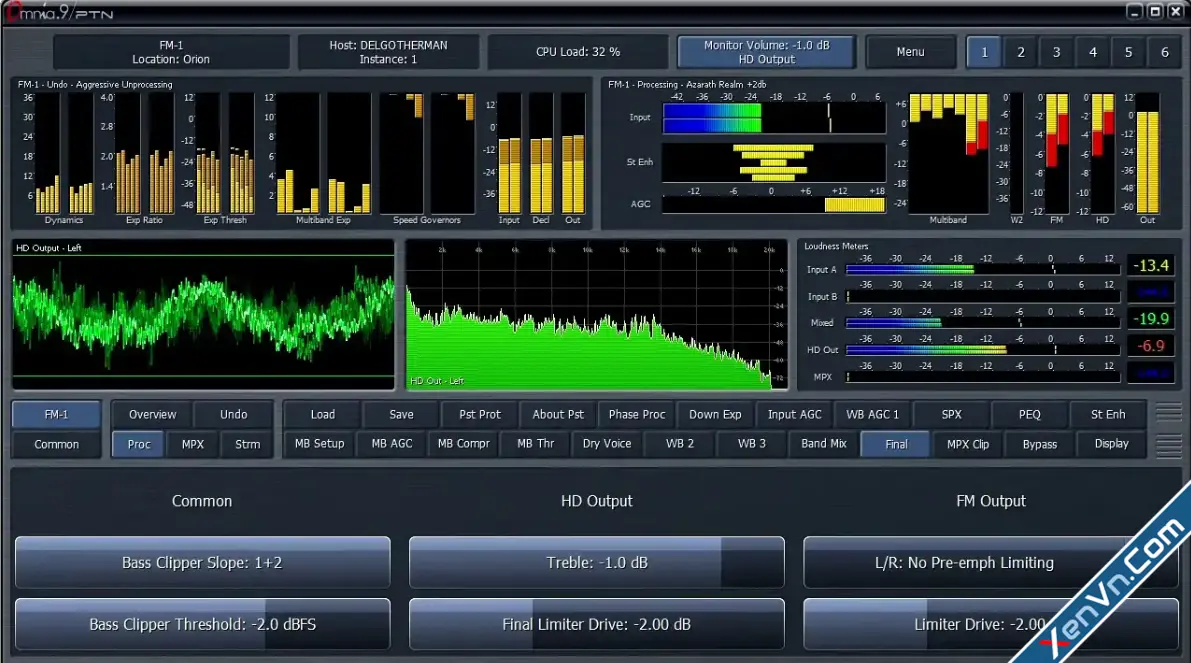Click the upper drag handle beside St Enh
The width and height of the screenshot is (1191, 663).
tap(1168, 414)
